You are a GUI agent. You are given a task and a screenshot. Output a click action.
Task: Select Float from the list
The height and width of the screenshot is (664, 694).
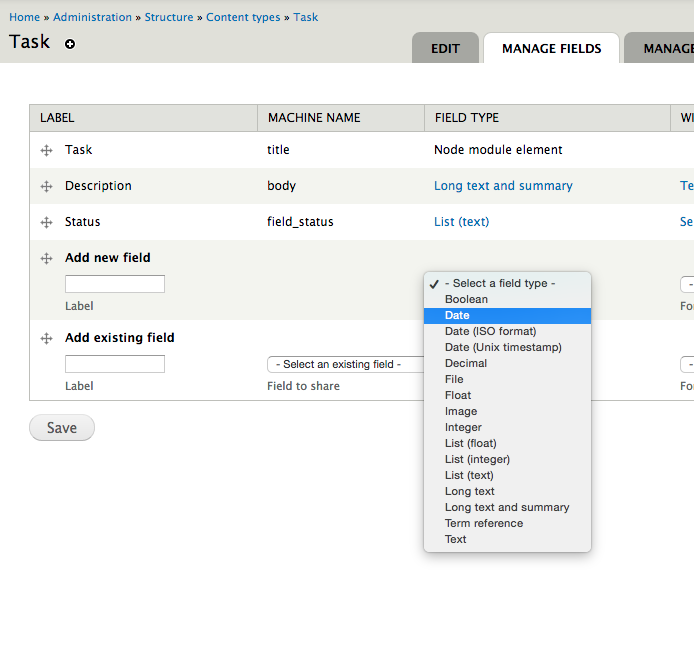[x=507, y=395]
